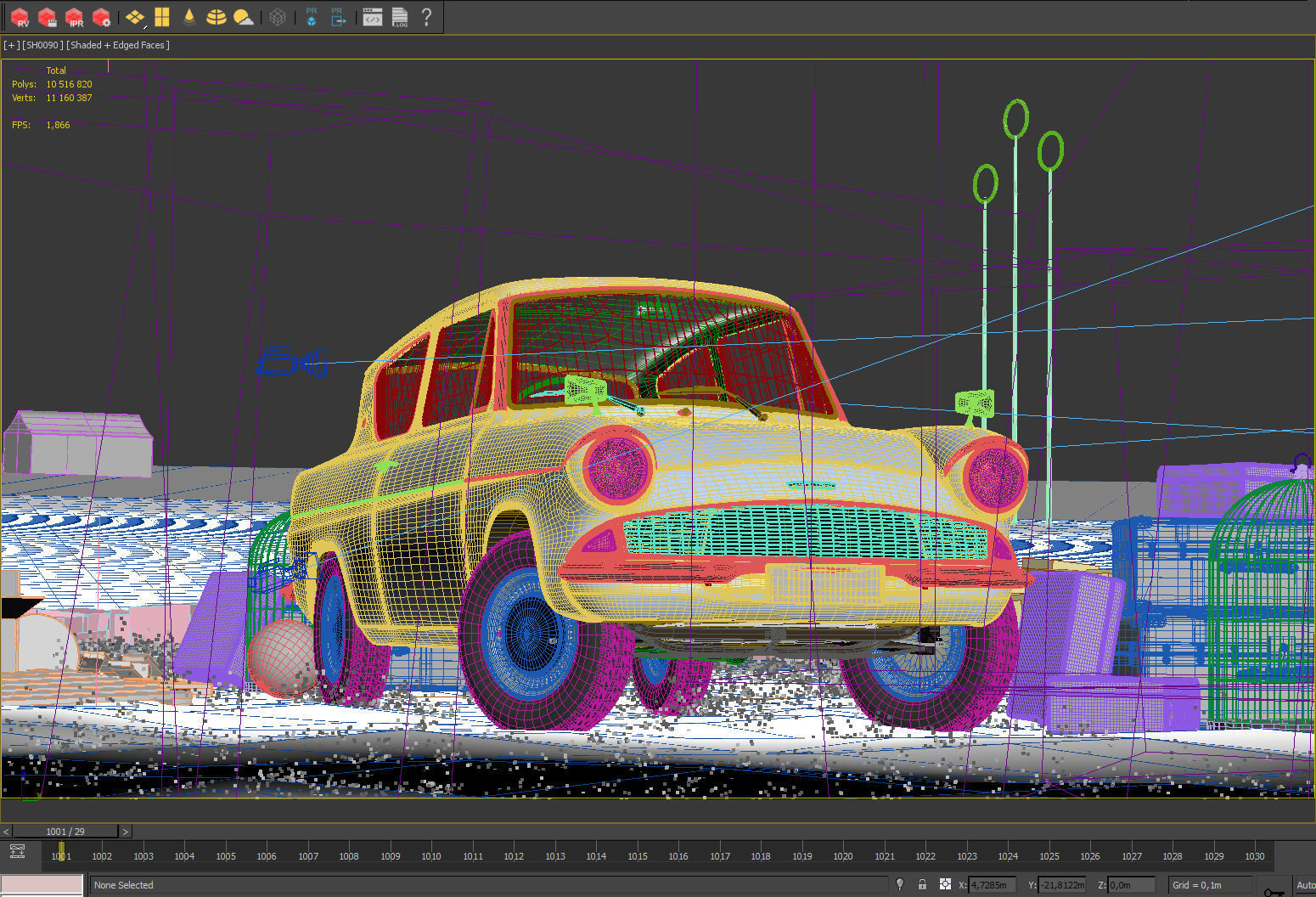Image resolution: width=1316 pixels, height=897 pixels.
Task: Start Redshift IPR rendering
Action: click(75, 17)
